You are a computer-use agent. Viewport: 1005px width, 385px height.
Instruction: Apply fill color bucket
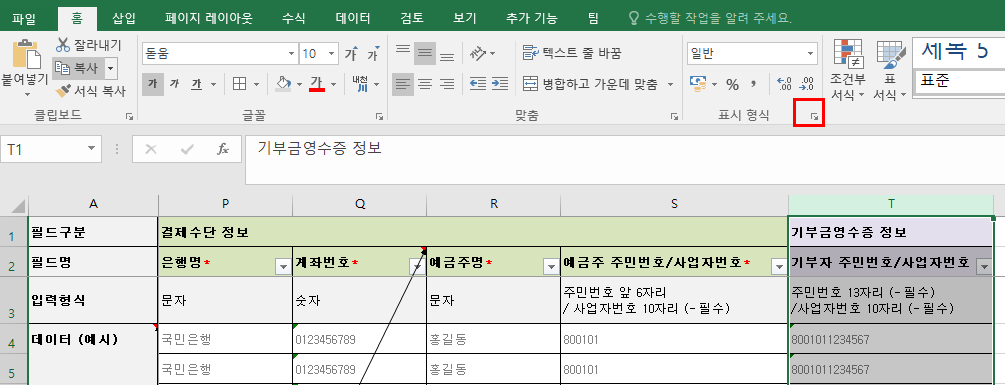click(283, 83)
